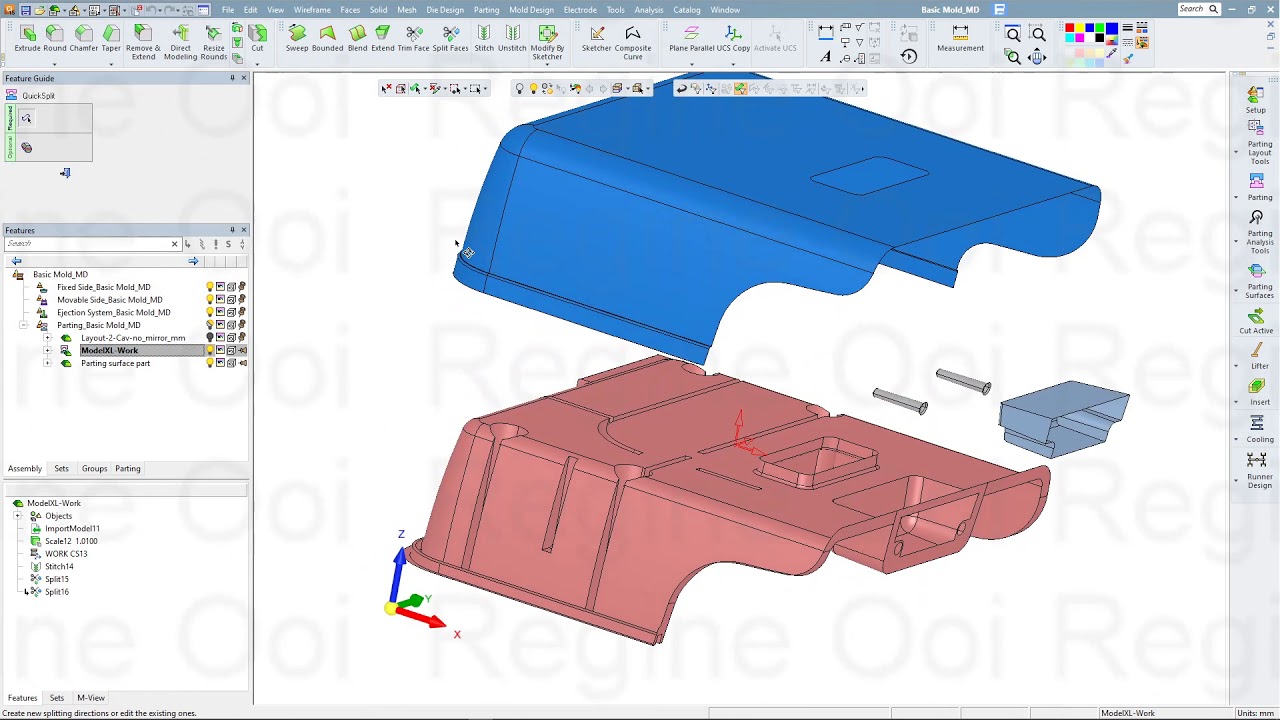Image resolution: width=1280 pixels, height=720 pixels.
Task: Expand the ModelXL-Work tree node
Action: 47,351
